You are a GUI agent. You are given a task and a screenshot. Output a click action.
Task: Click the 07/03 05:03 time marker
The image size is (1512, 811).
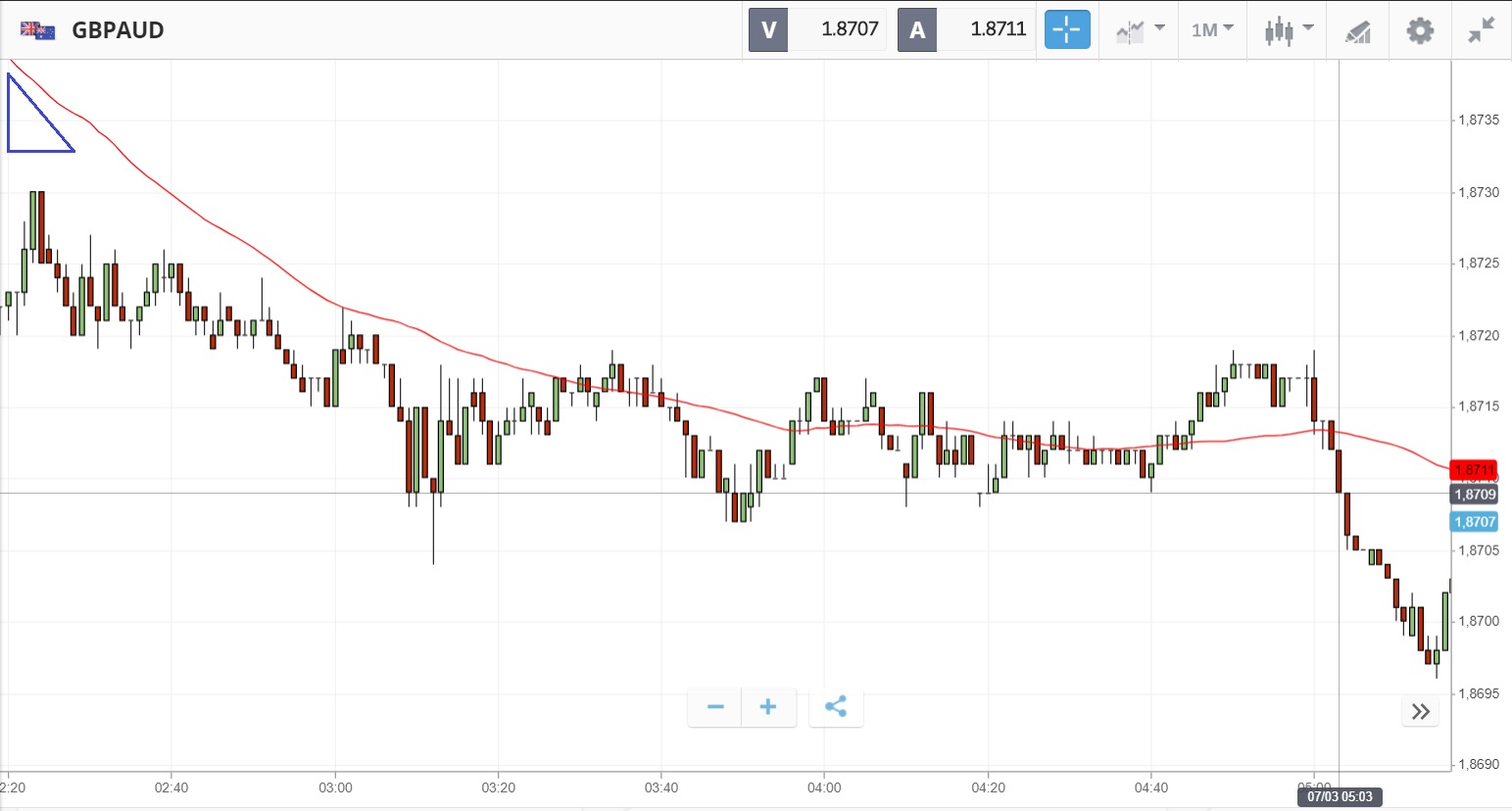[1340, 796]
